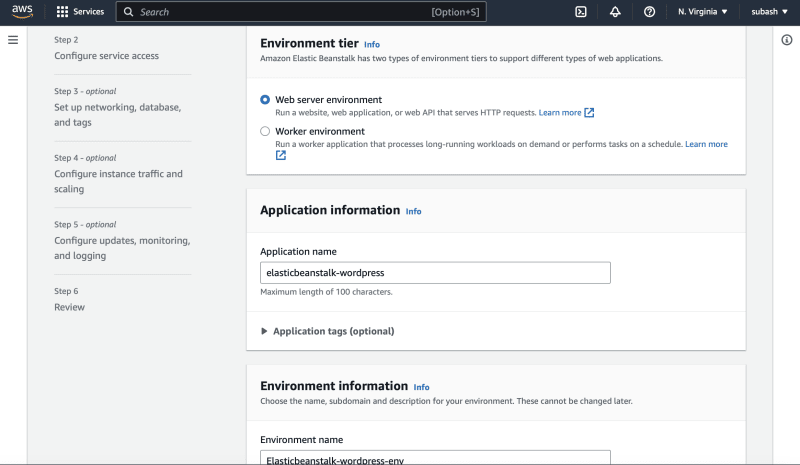Focus the AWS Search field

pyautogui.click(x=301, y=12)
